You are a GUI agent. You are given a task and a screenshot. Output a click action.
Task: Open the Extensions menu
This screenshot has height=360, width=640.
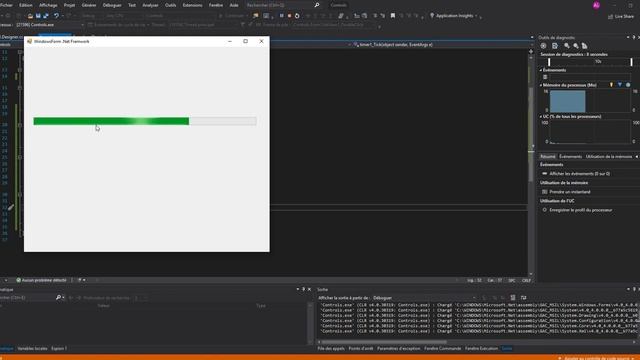click(192, 5)
